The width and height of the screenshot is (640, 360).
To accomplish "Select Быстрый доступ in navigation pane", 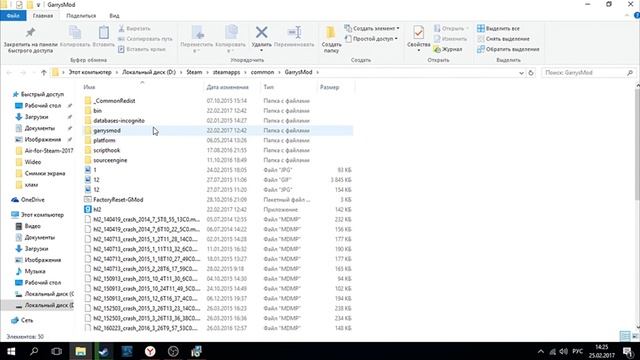I will pyautogui.click(x=42, y=94).
